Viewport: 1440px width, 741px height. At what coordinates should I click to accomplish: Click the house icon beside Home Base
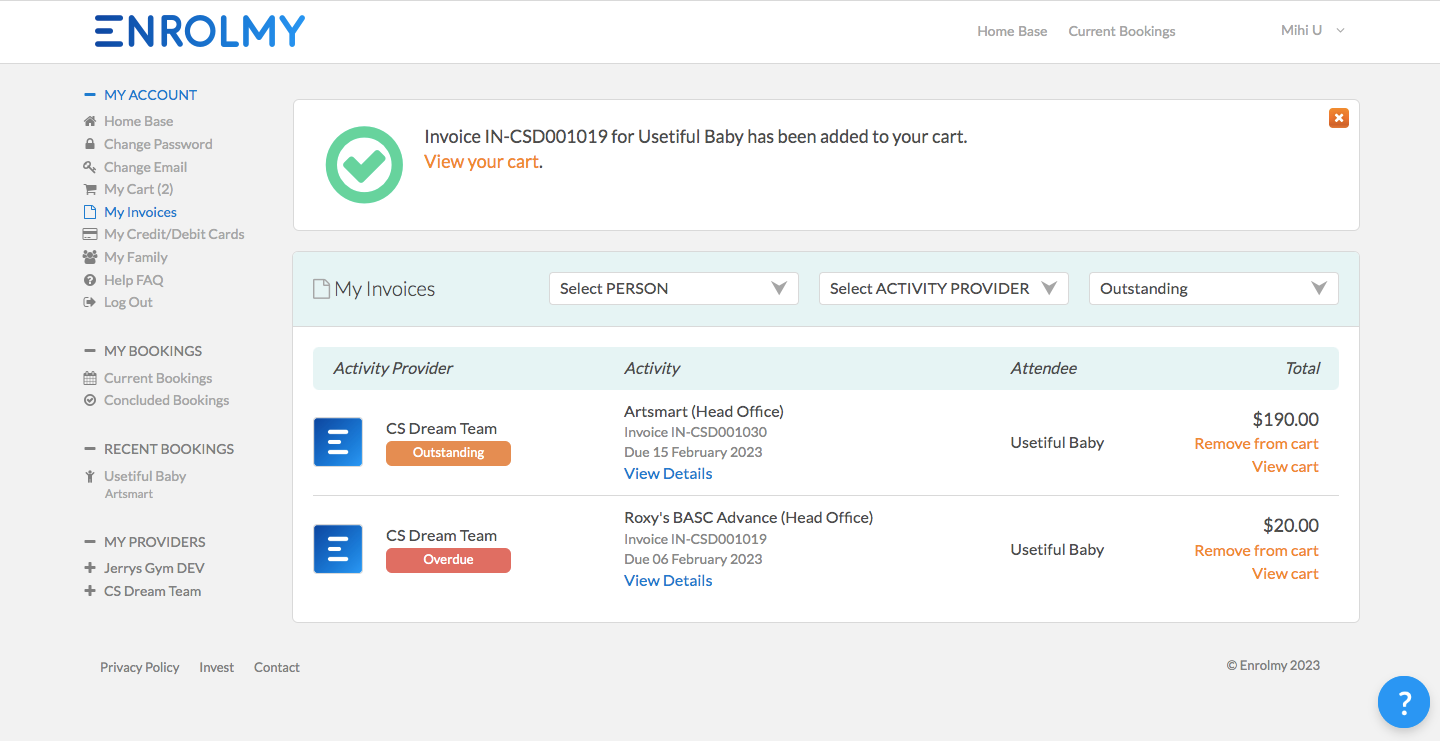click(90, 121)
